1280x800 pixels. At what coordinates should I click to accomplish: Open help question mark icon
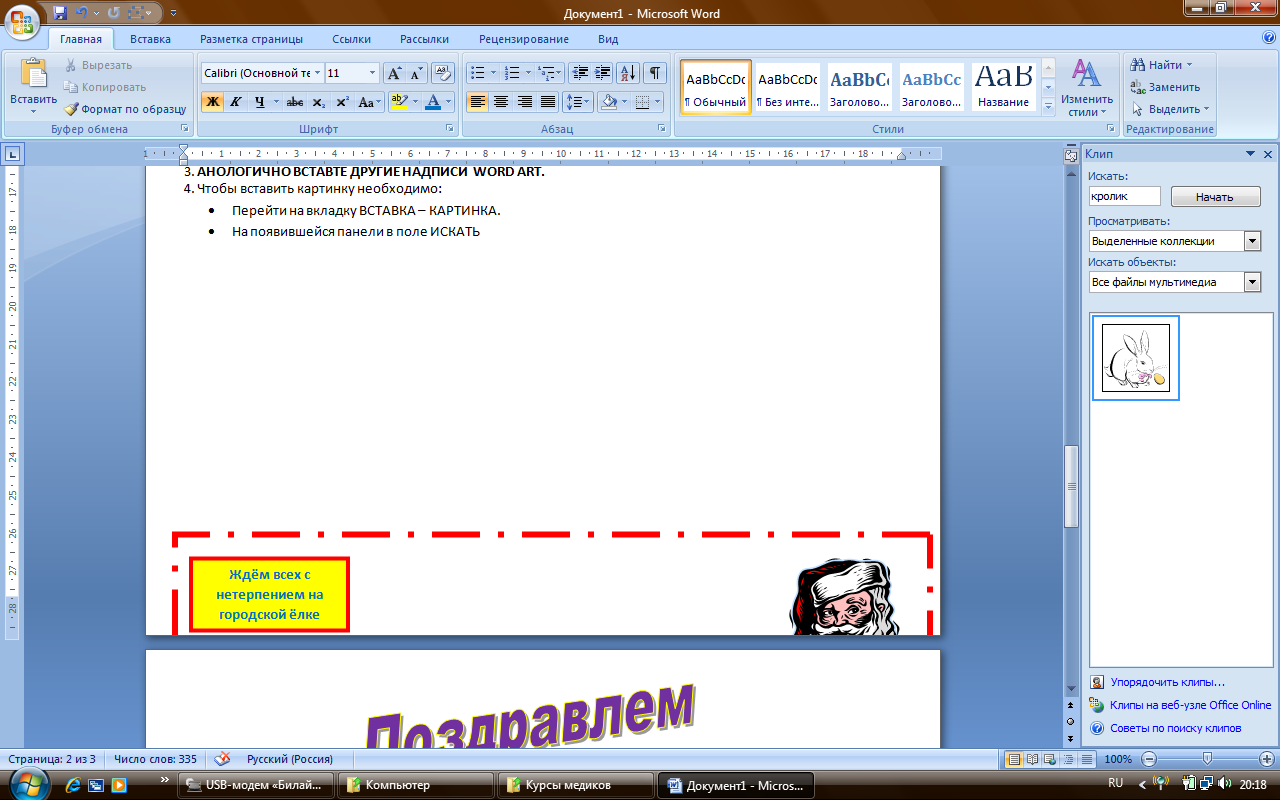(1268, 37)
